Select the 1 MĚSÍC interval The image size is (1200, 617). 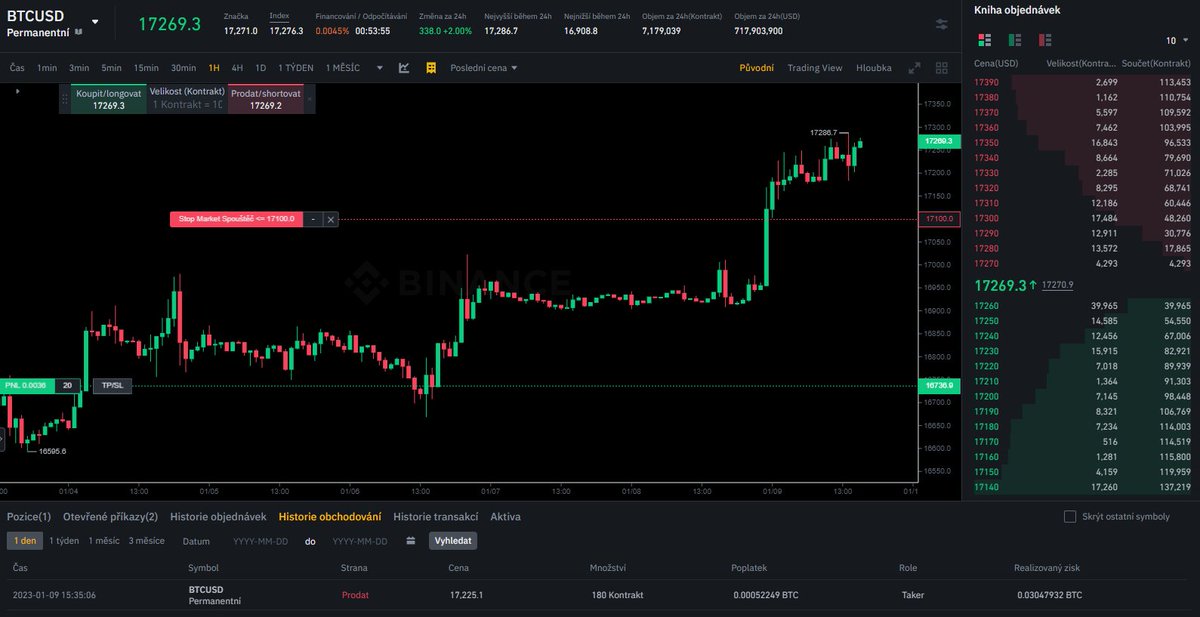pyautogui.click(x=342, y=68)
